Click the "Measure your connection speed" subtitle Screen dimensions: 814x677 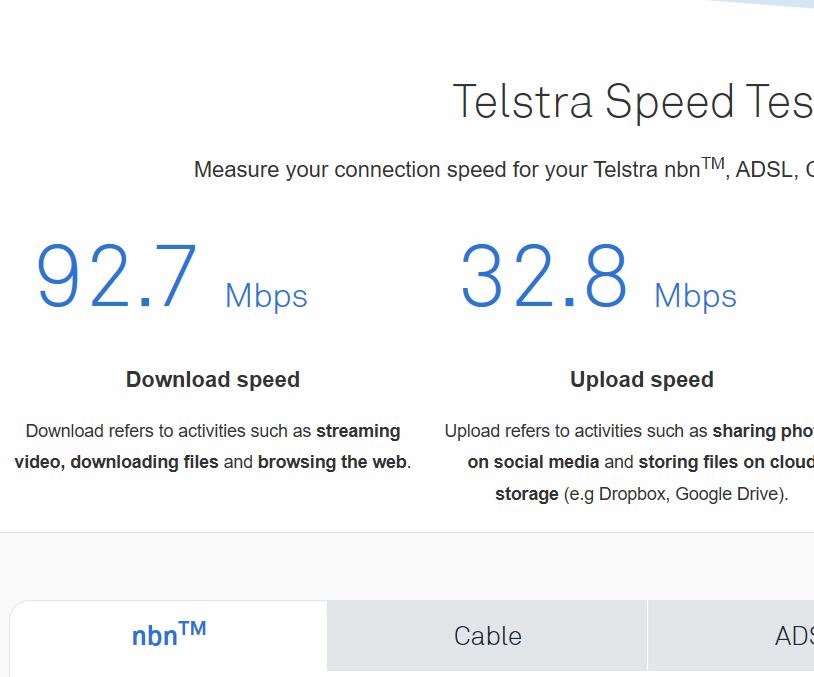point(440,170)
